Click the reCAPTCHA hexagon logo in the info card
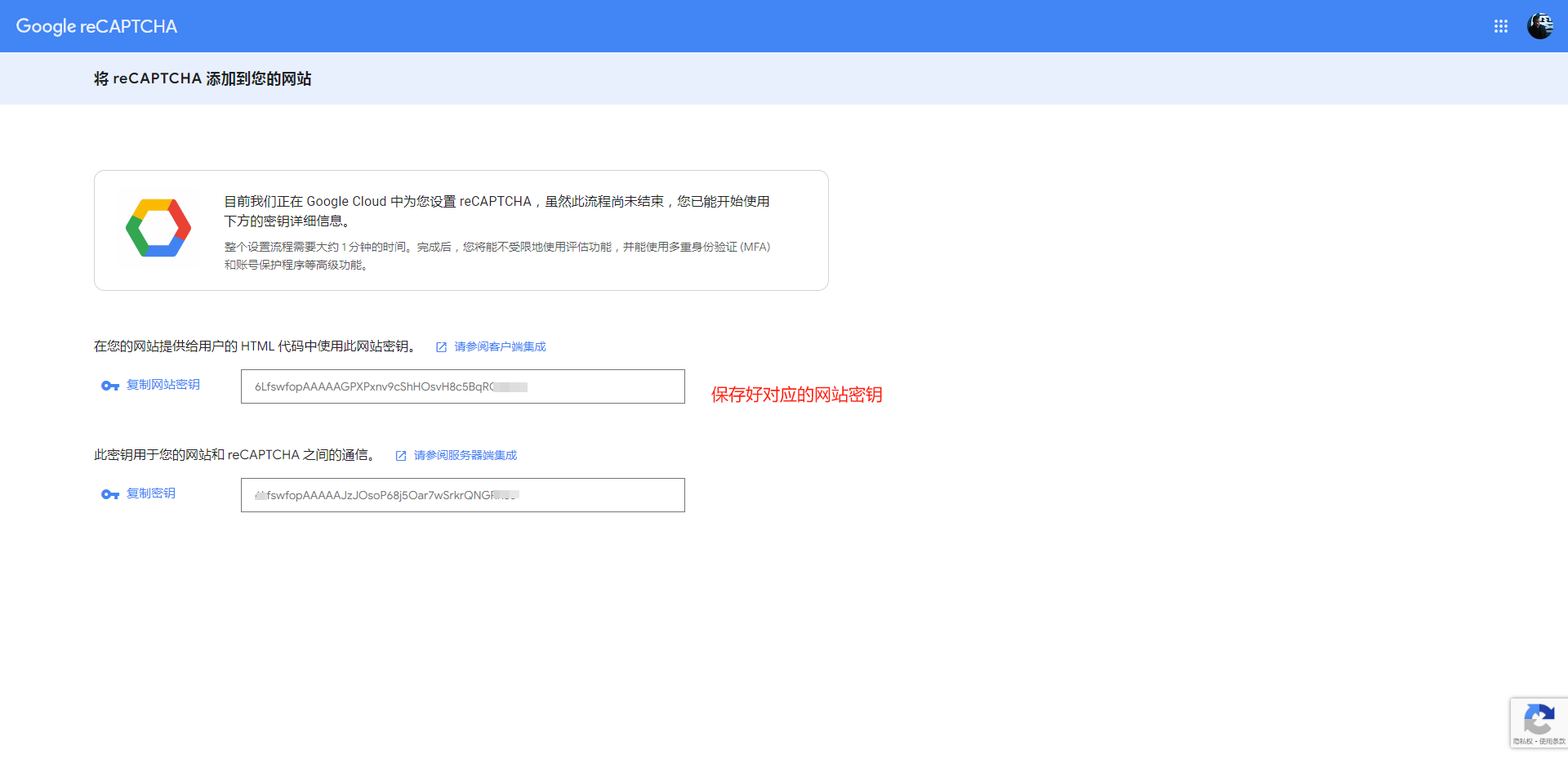 158,227
